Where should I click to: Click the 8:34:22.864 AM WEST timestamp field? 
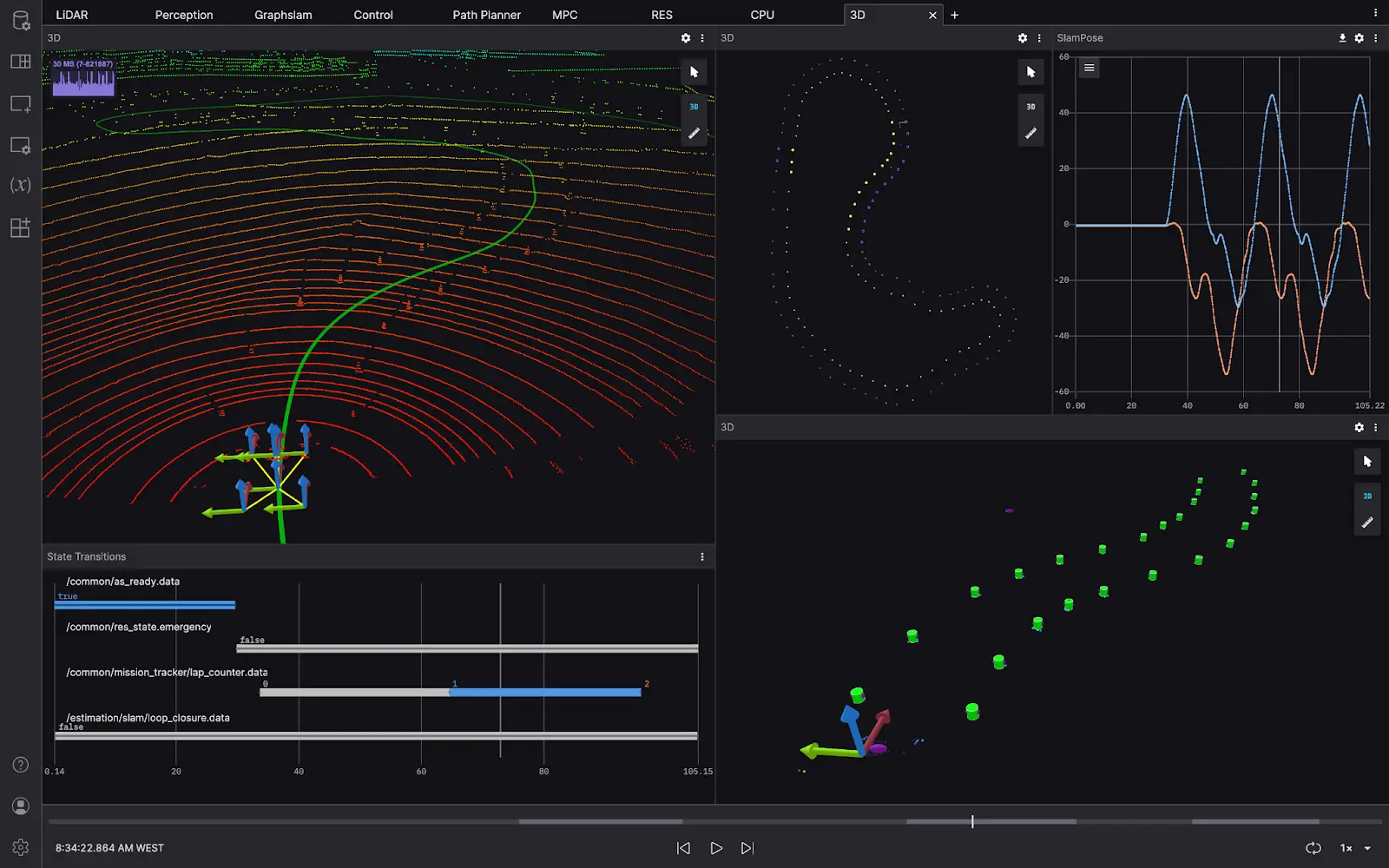[x=110, y=848]
